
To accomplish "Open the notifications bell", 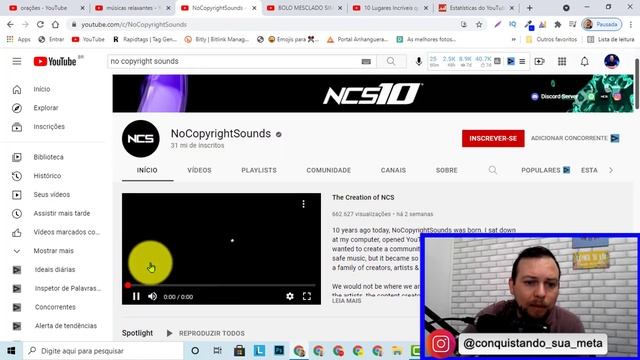I will point(584,61).
